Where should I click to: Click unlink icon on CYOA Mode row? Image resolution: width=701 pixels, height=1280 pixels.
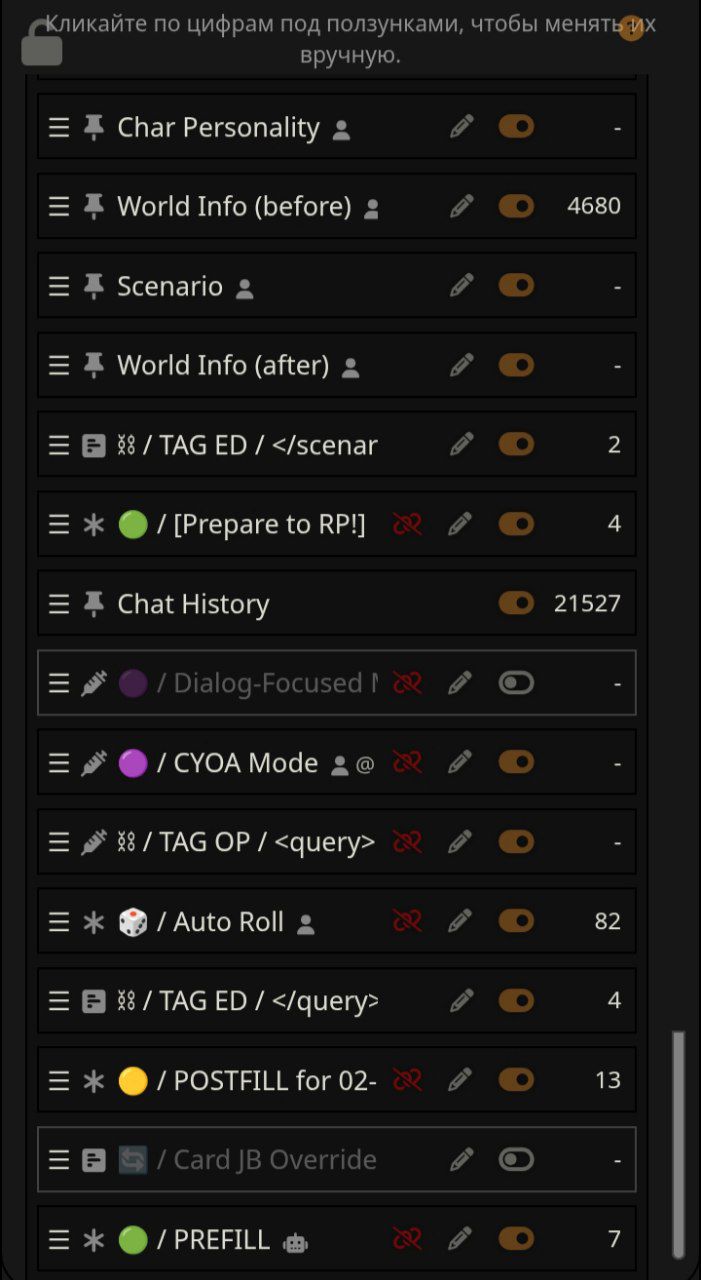[x=407, y=762]
